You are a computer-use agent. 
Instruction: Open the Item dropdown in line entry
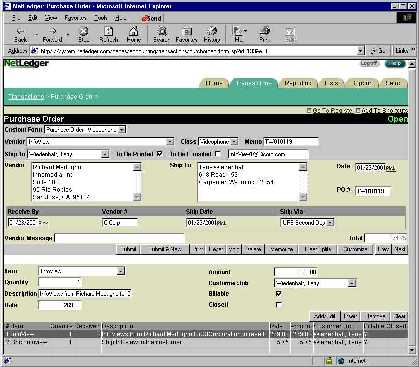[x=121, y=271]
